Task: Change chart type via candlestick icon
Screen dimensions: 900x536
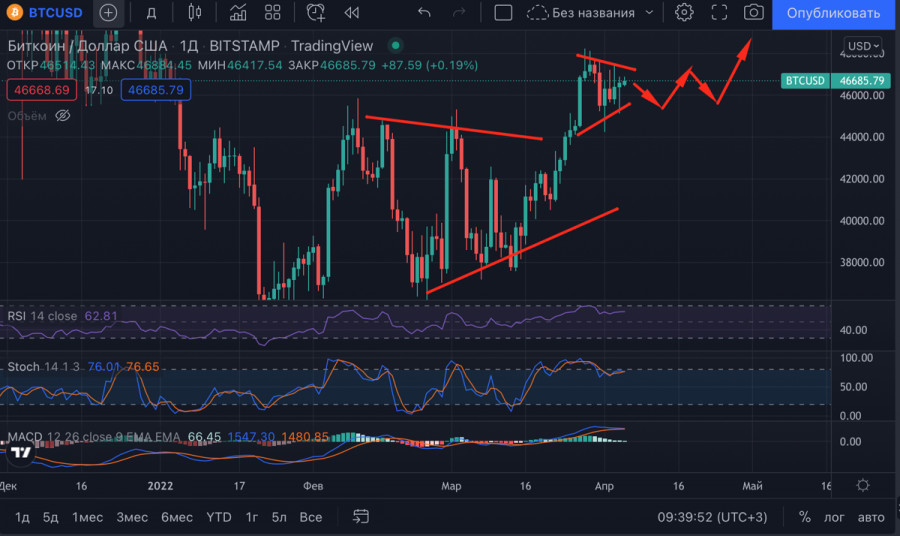Action: coord(195,12)
